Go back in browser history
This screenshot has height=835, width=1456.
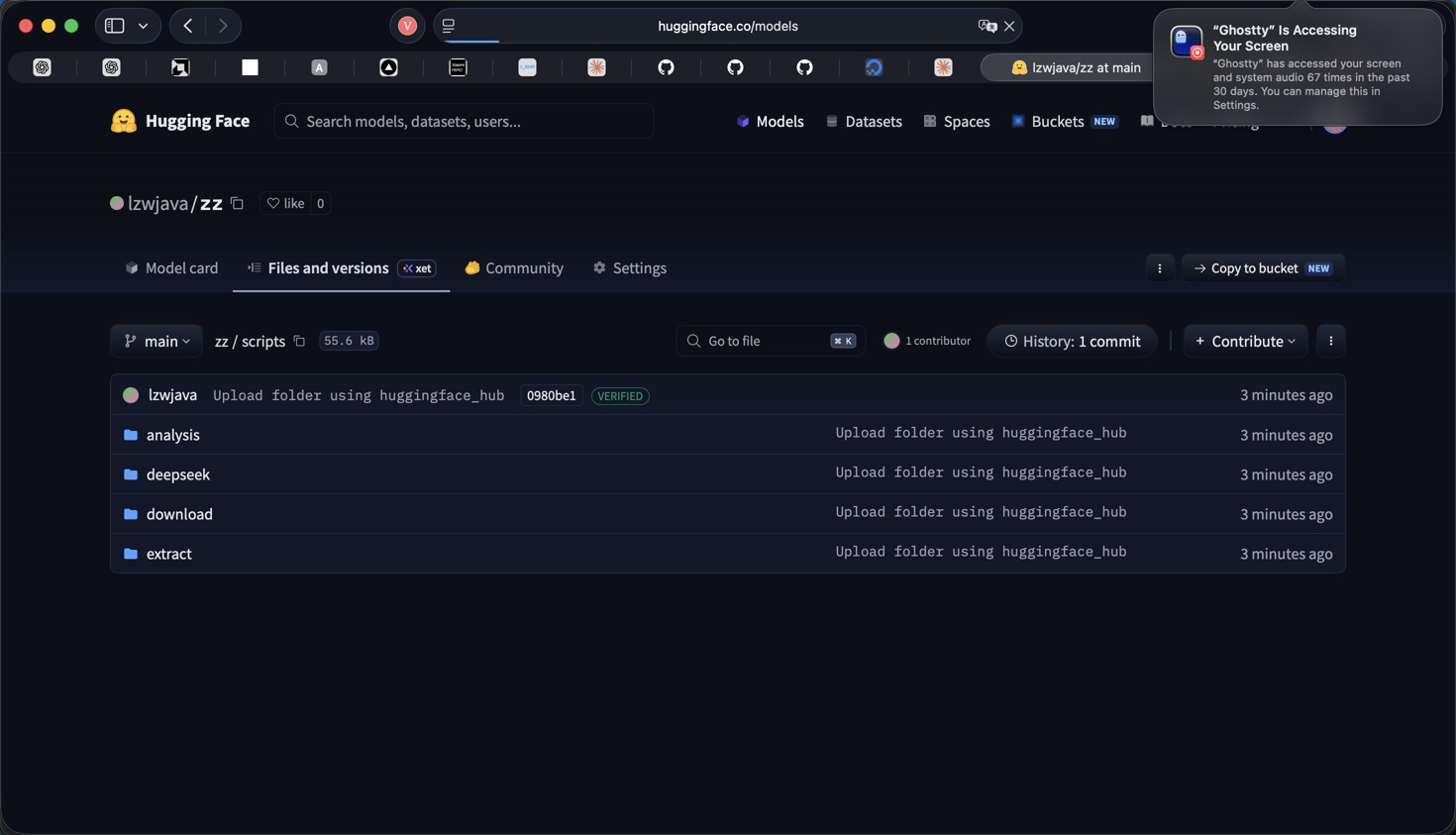click(188, 26)
